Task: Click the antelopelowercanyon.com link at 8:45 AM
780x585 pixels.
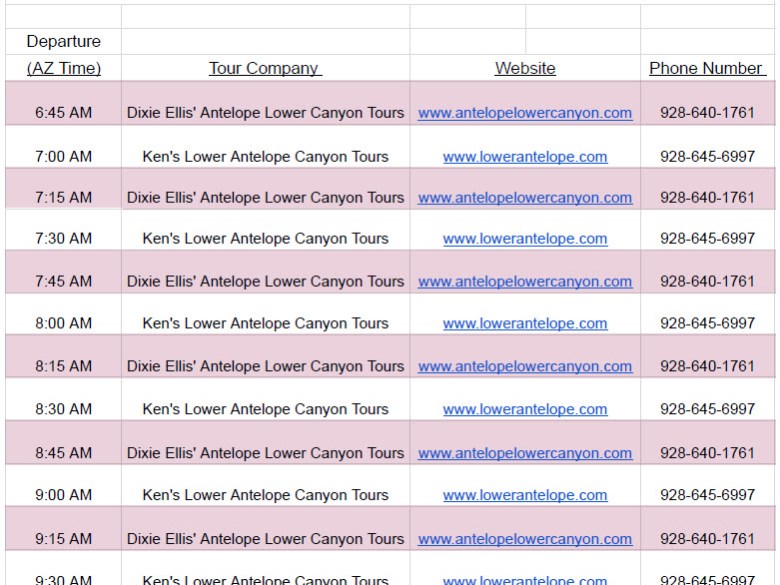Action: (524, 453)
